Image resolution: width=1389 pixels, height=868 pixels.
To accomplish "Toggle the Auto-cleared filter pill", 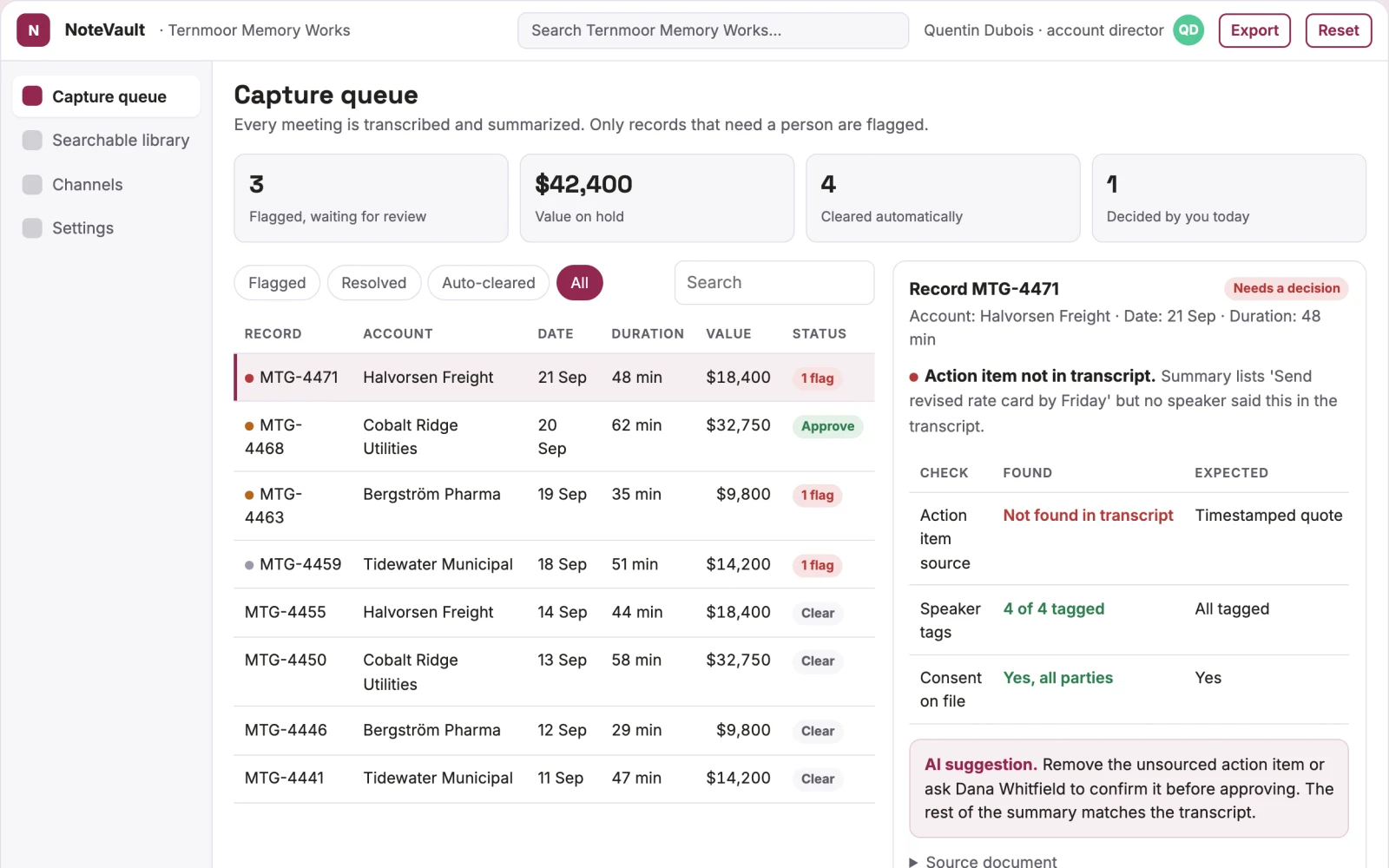I will [489, 283].
